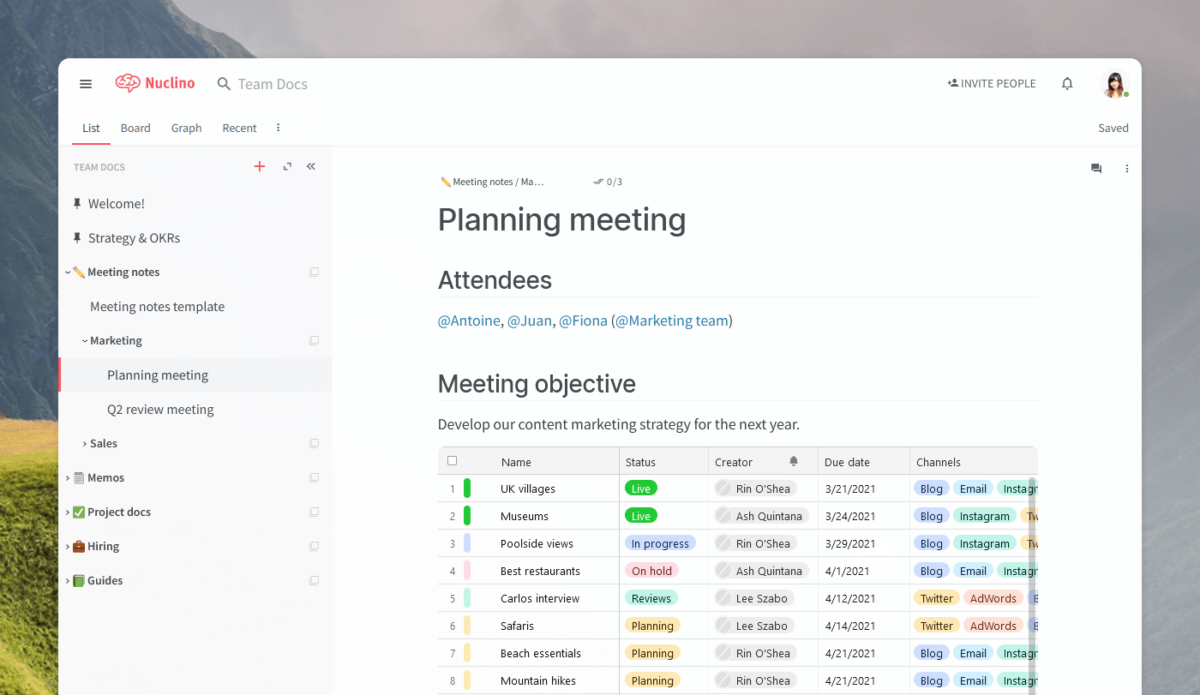Open the document's three-dot options menu

pos(1127,168)
